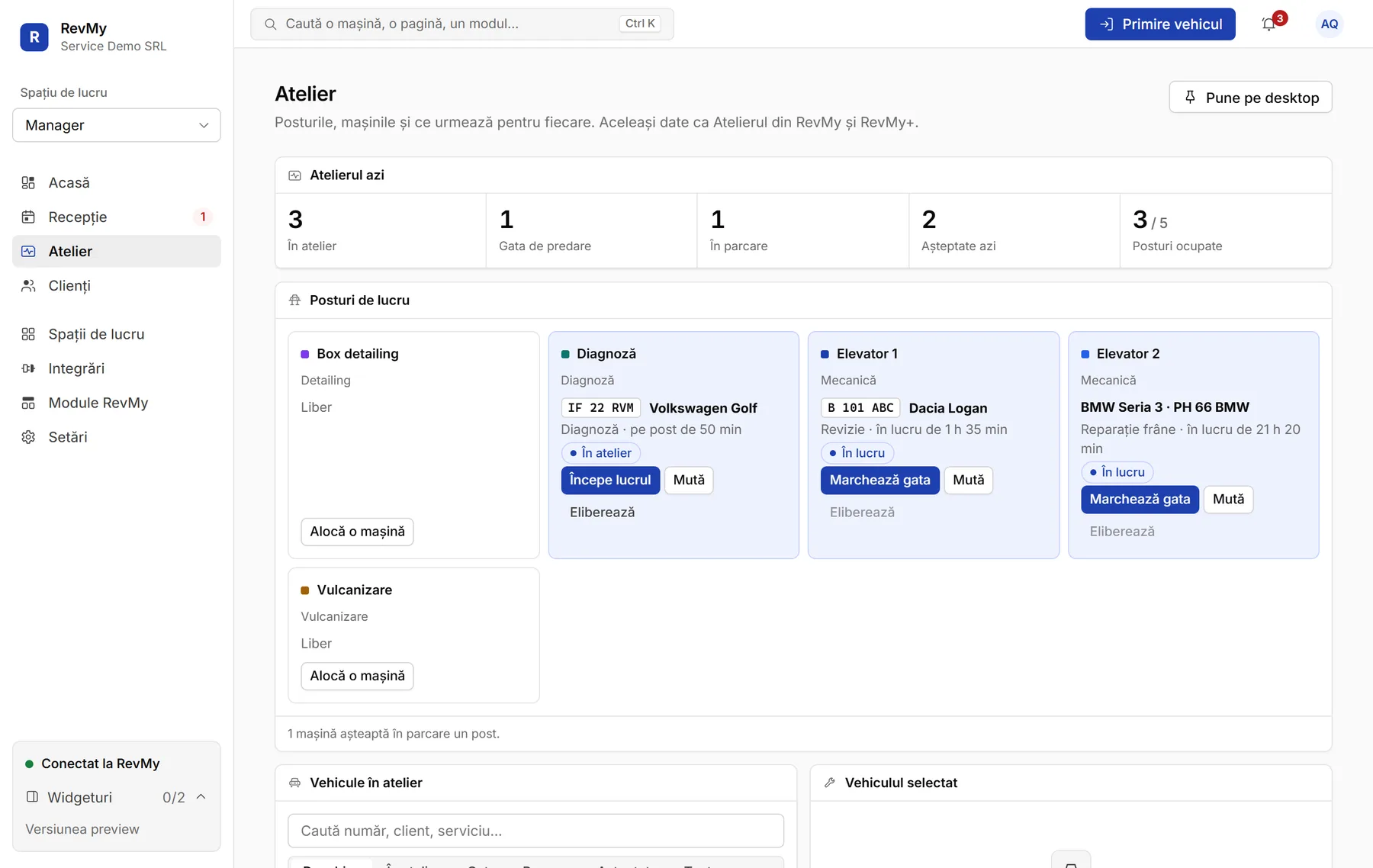Click the Vehicule în atelier car icon

tap(294, 783)
